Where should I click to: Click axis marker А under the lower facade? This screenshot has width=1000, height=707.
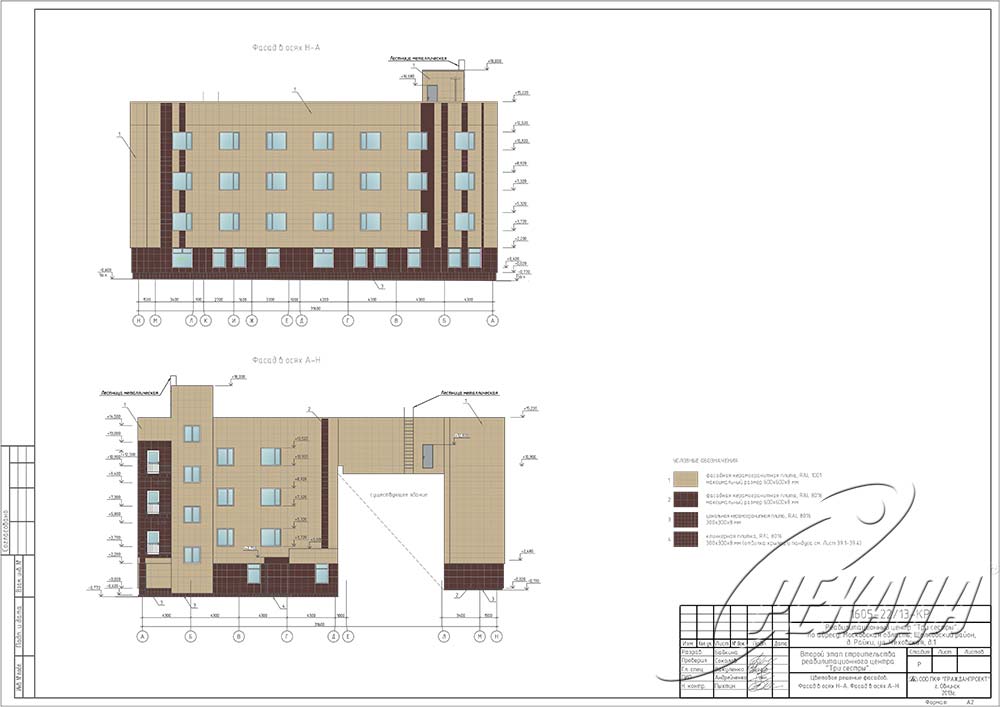coord(142,636)
